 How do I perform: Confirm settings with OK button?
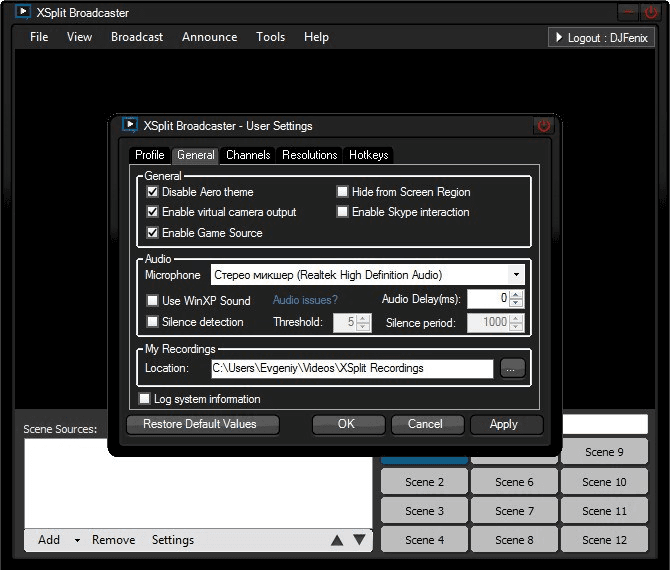click(348, 424)
